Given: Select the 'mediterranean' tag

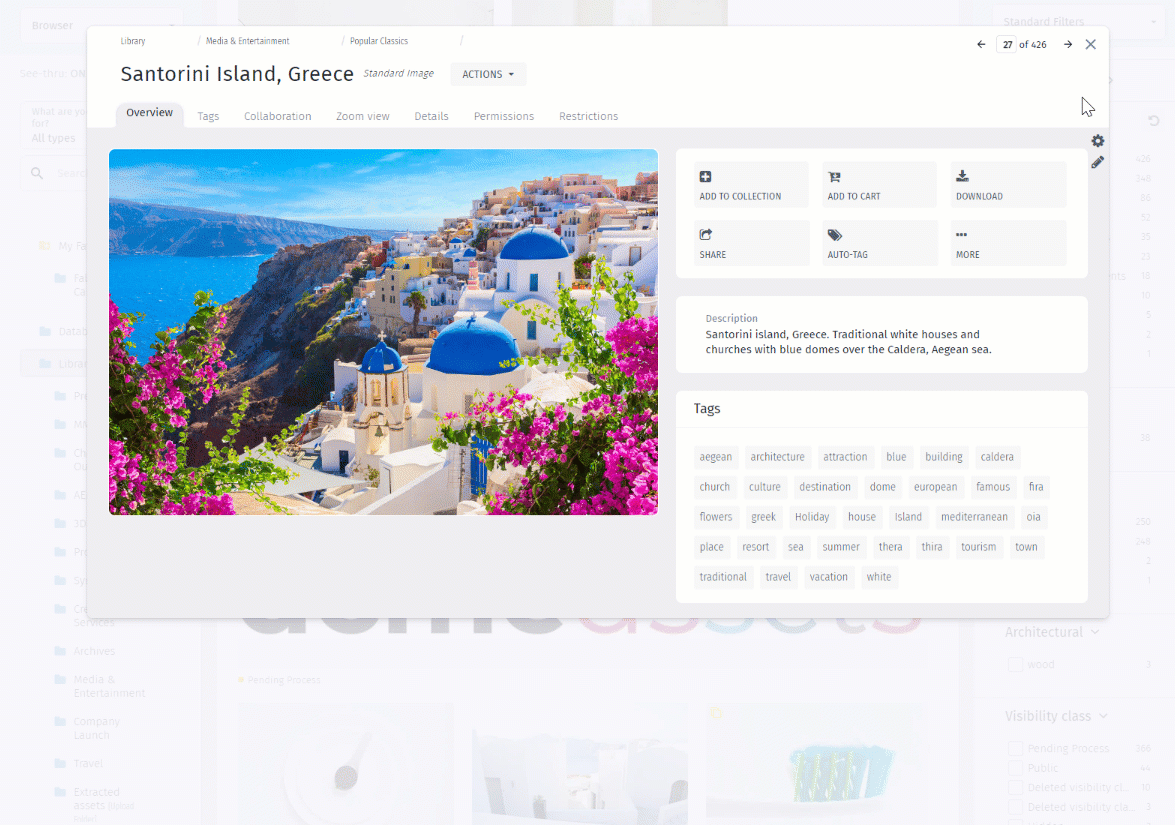Looking at the screenshot, I should pyautogui.click(x=974, y=517).
